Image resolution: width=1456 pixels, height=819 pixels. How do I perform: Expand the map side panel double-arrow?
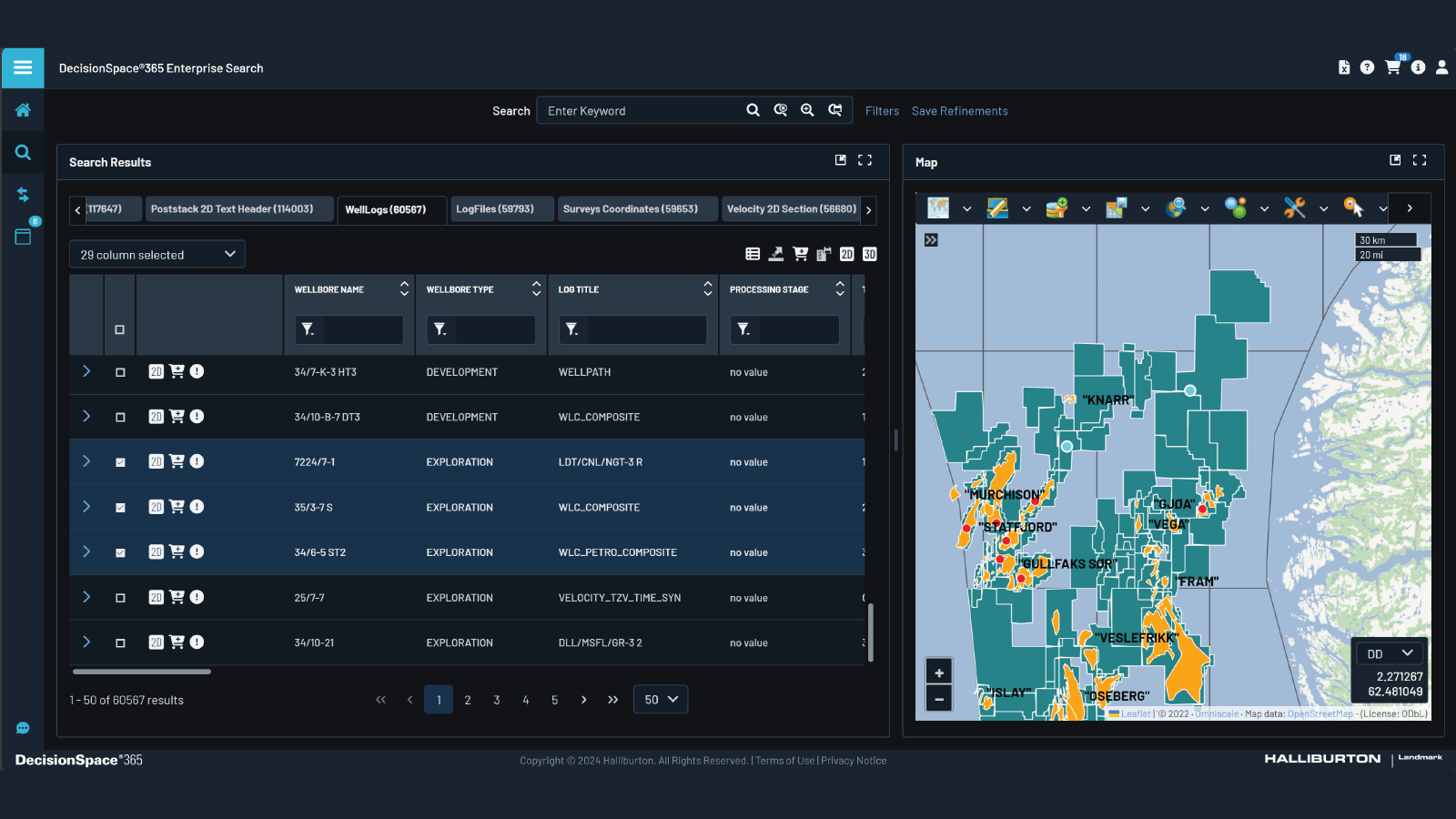(931, 240)
